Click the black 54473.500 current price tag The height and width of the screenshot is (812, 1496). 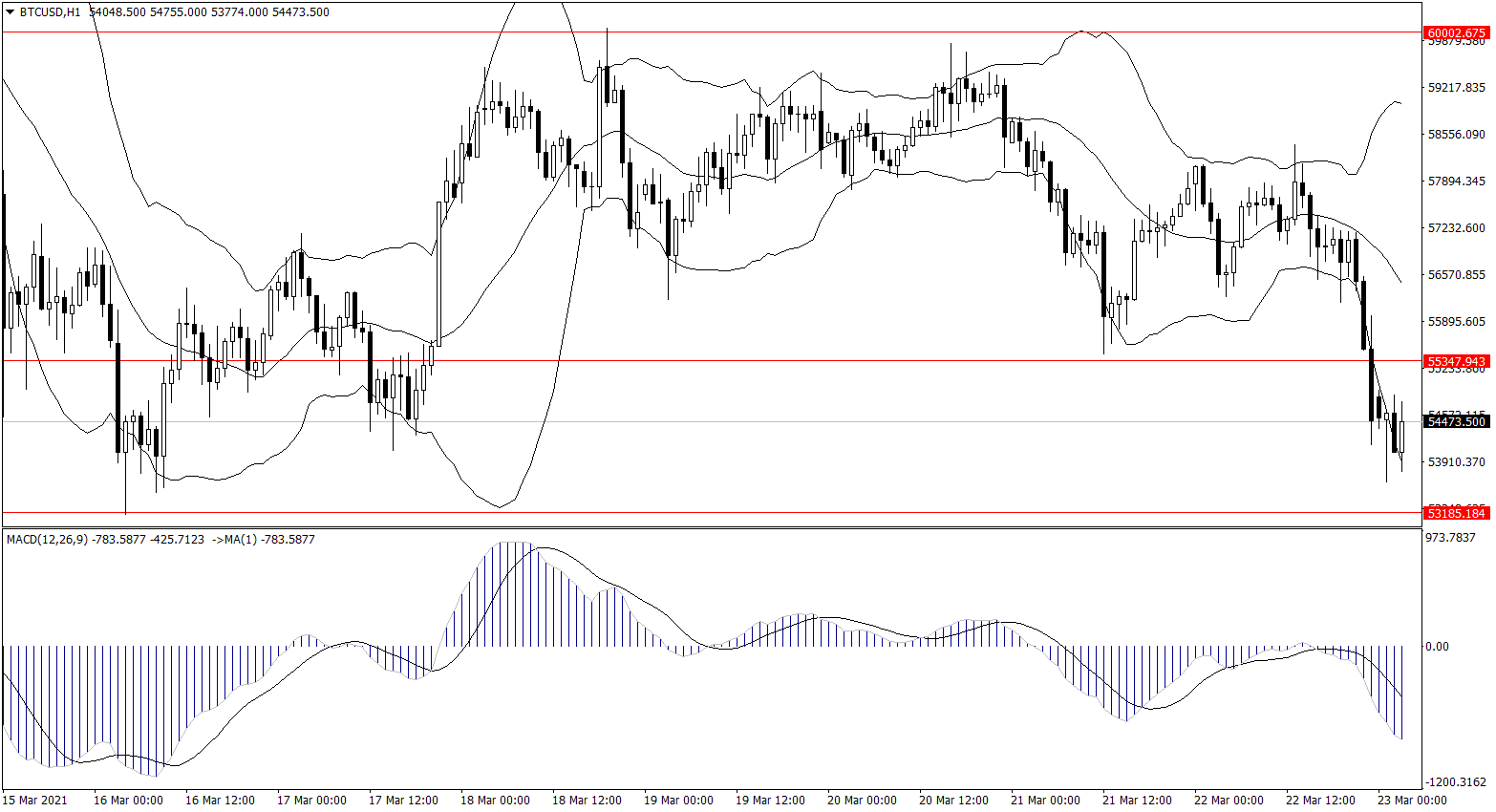coord(1456,421)
